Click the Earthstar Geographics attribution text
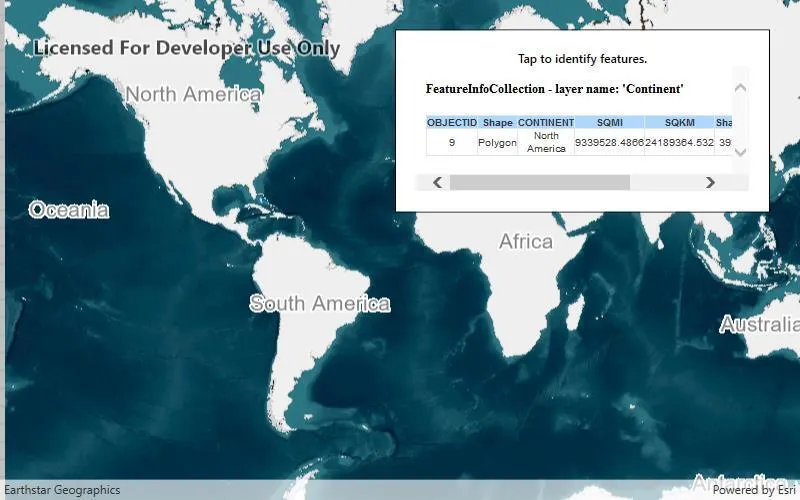Screen dimensions: 800x500 pos(62,490)
